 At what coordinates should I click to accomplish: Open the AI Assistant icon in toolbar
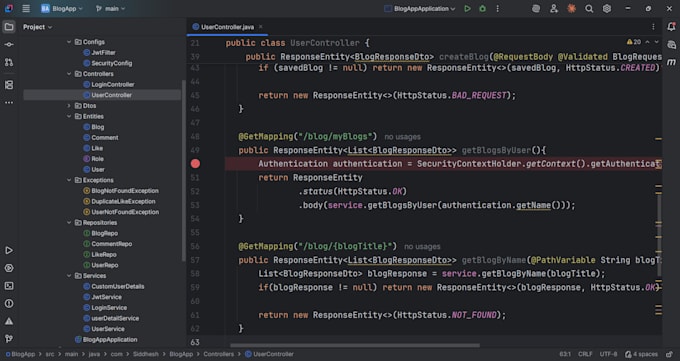[536, 9]
